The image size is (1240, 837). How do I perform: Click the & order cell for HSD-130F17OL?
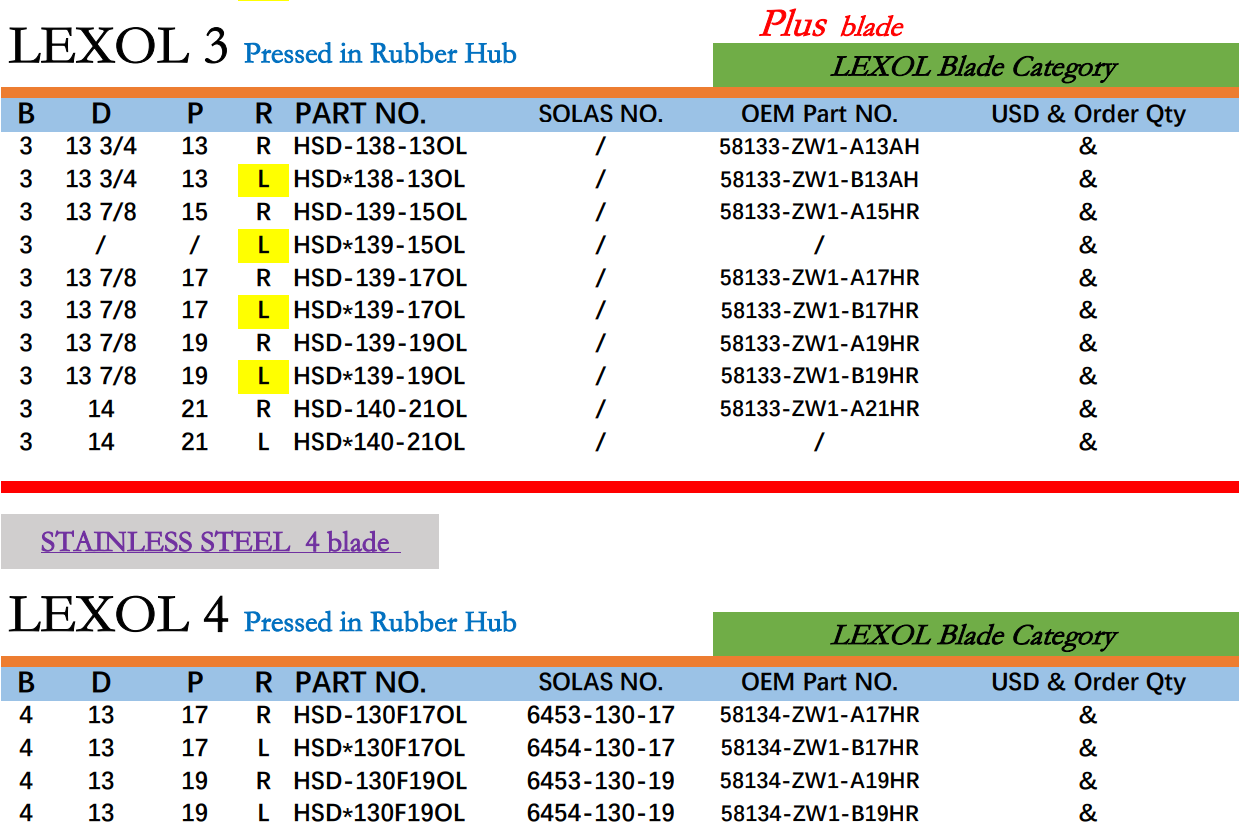(1088, 715)
